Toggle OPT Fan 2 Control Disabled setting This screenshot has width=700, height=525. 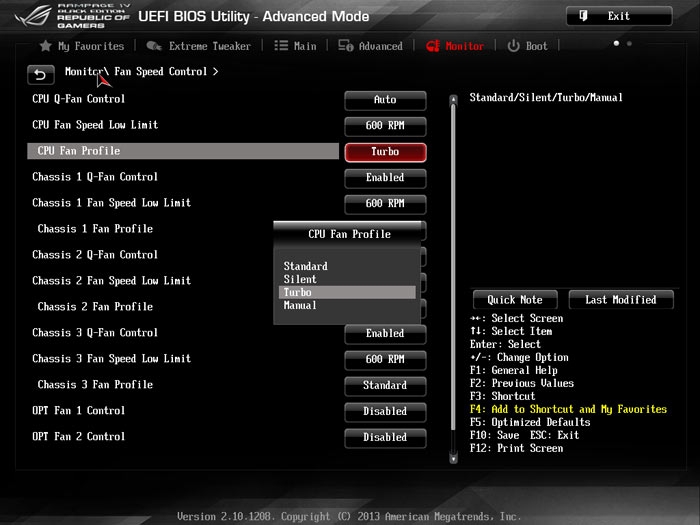coord(385,437)
